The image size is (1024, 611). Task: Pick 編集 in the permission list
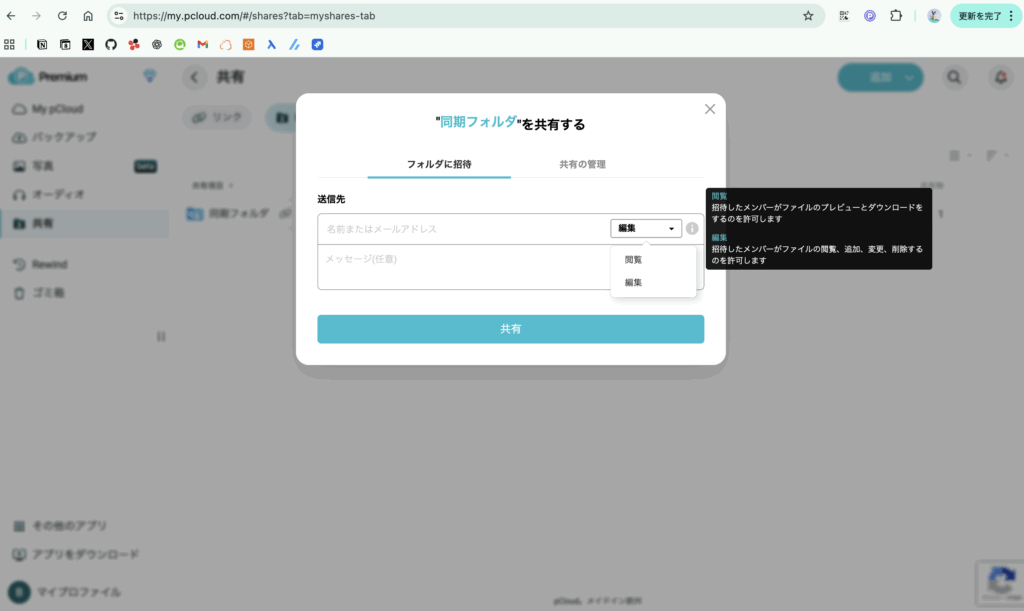[x=634, y=283]
